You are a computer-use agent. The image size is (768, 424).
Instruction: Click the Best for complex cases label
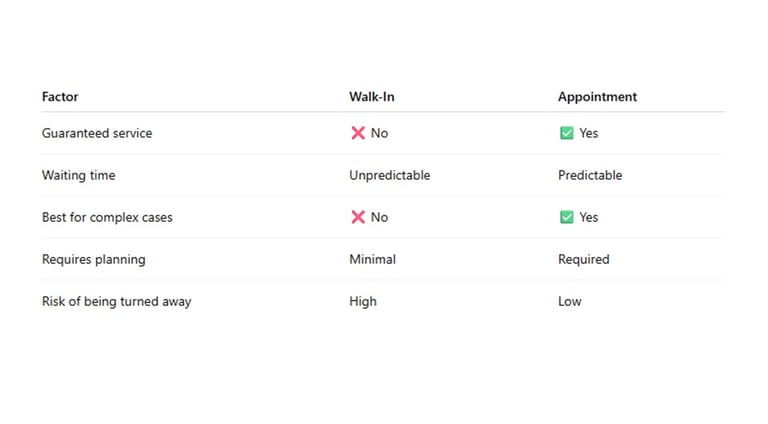107,217
